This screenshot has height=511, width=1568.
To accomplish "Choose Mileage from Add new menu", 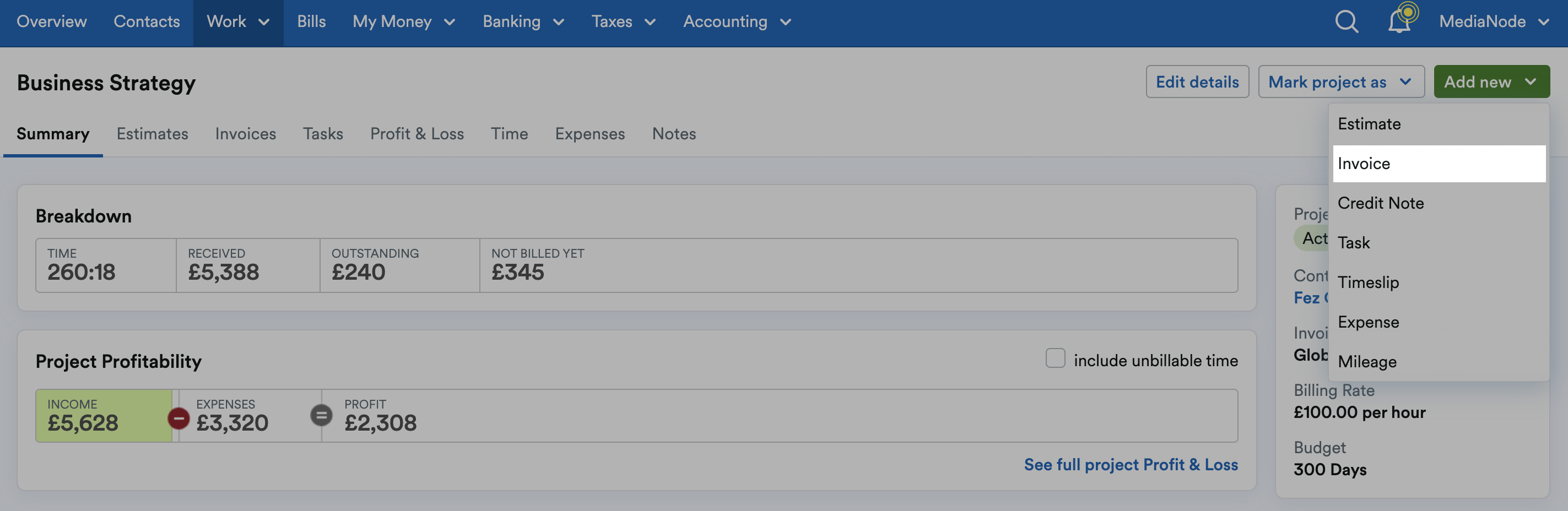I will tap(1439, 361).
